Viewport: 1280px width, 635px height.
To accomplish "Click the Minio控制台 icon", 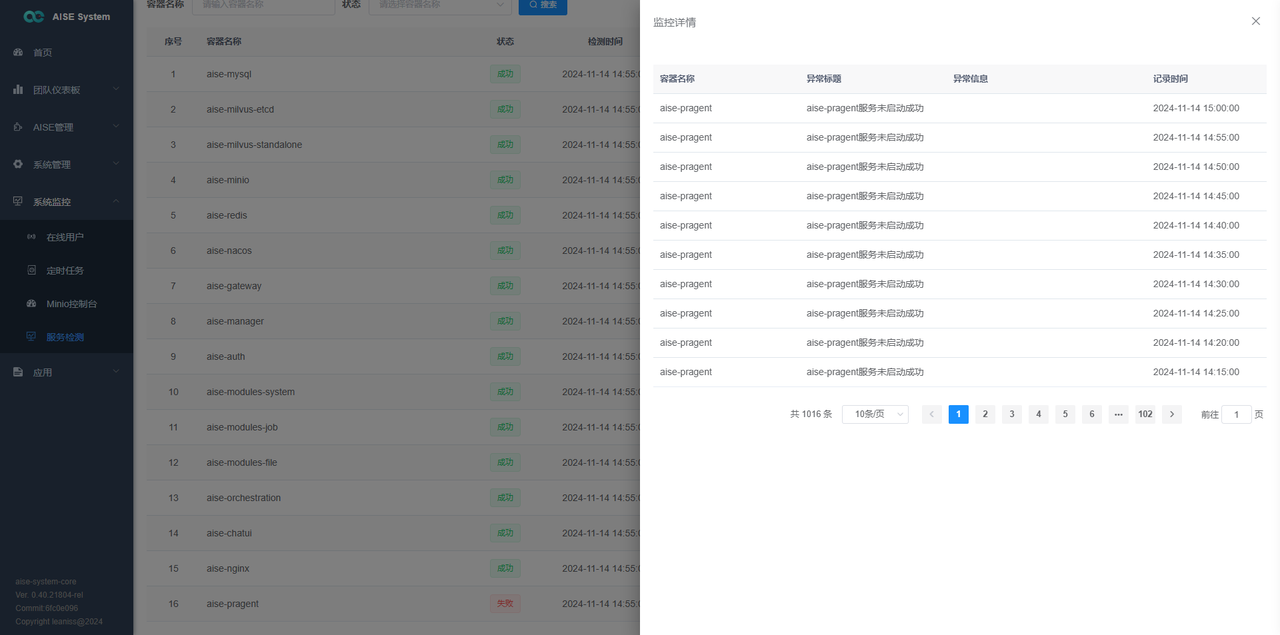I will point(31,303).
